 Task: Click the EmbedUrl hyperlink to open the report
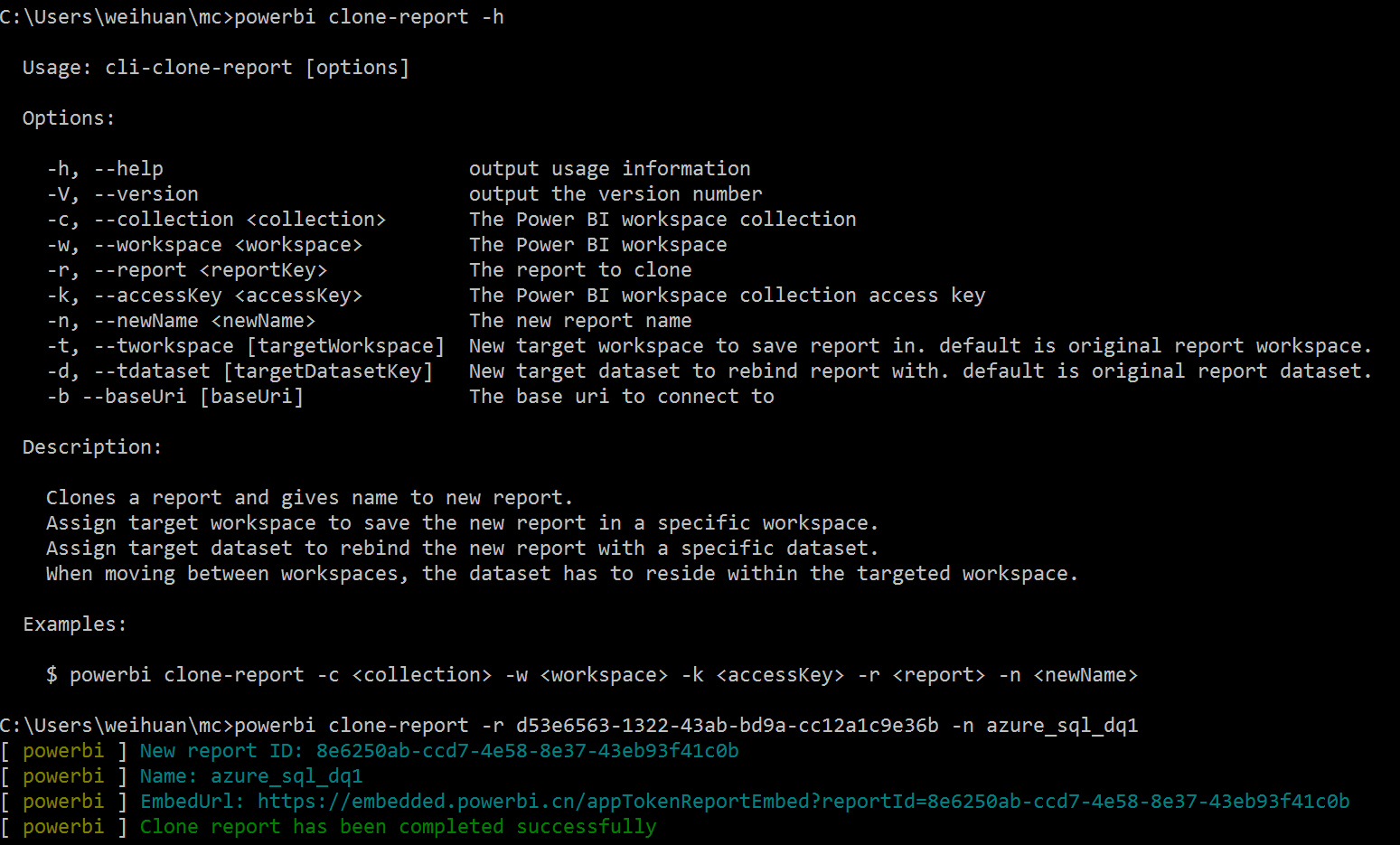click(803, 801)
